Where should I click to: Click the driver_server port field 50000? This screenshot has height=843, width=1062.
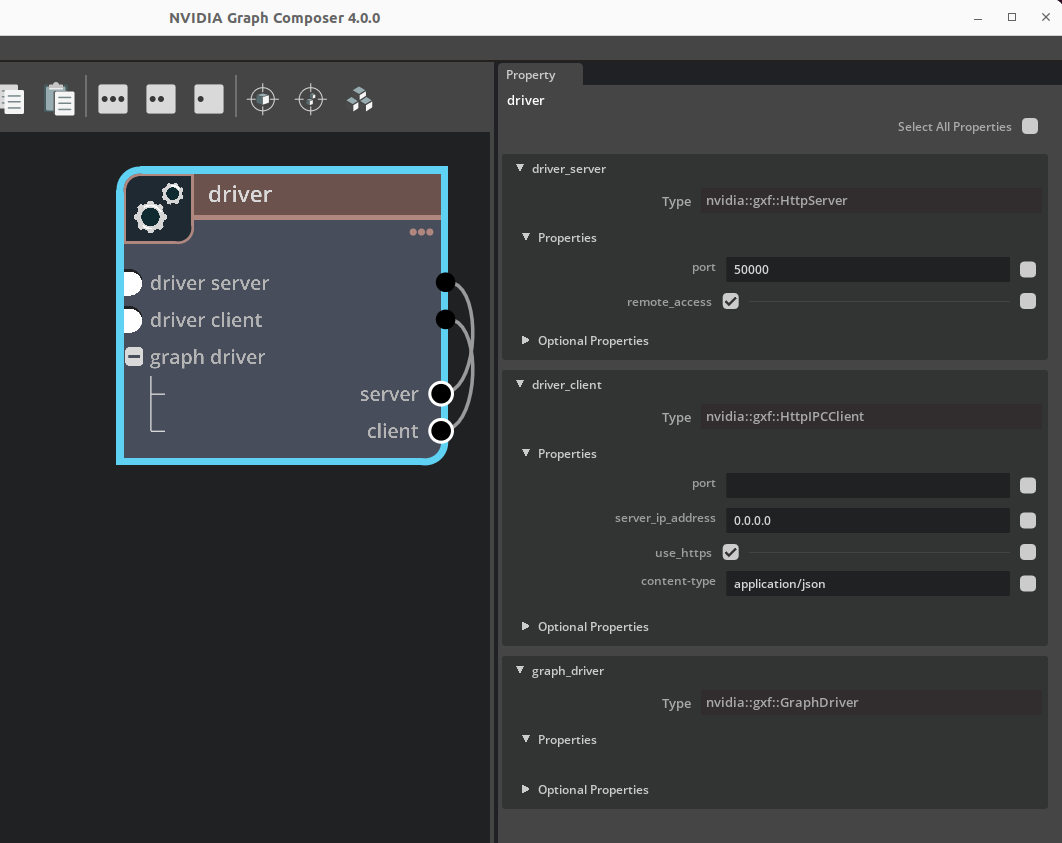tap(868, 269)
